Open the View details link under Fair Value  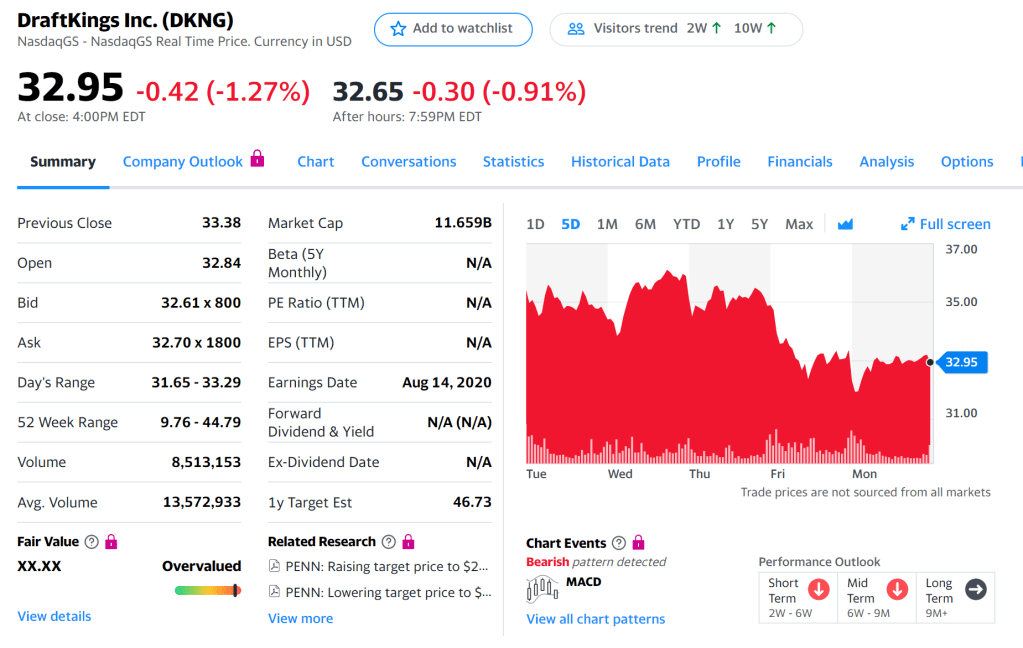(x=54, y=616)
